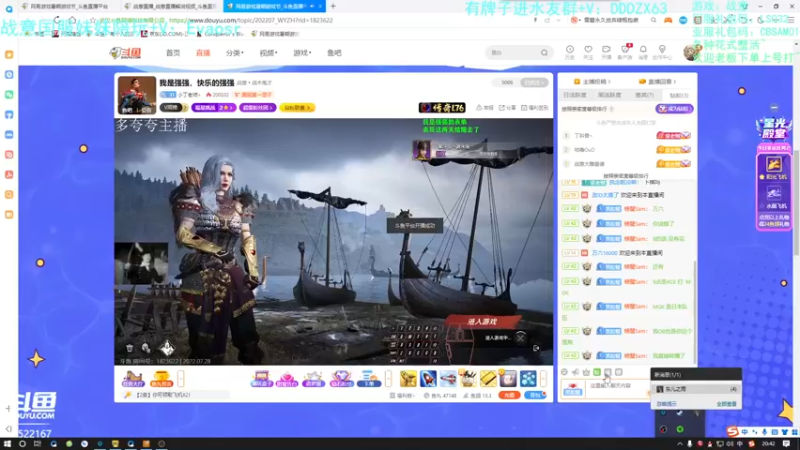Open the blue 背包 button
The image size is (800, 450).
535,395
